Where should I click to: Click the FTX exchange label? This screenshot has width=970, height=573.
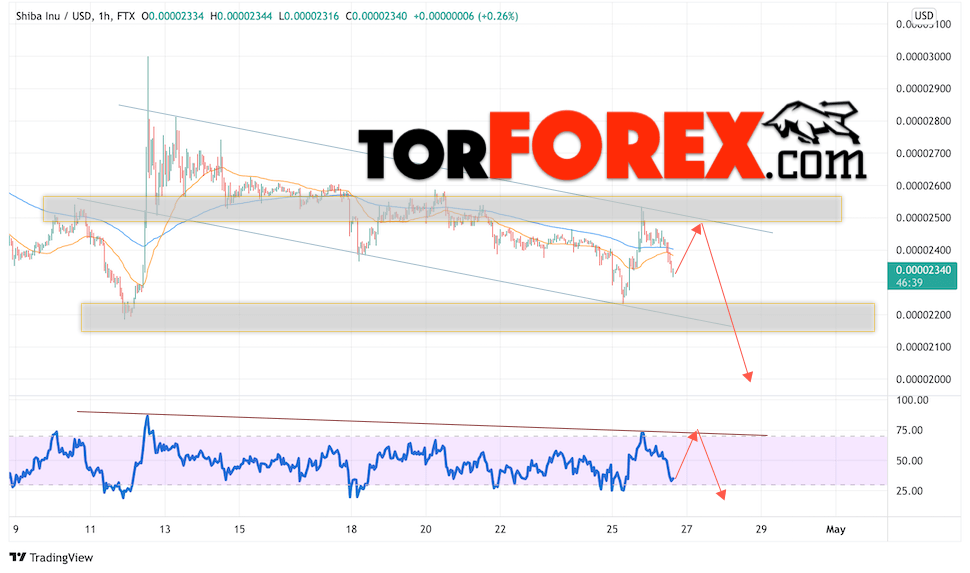tap(126, 17)
